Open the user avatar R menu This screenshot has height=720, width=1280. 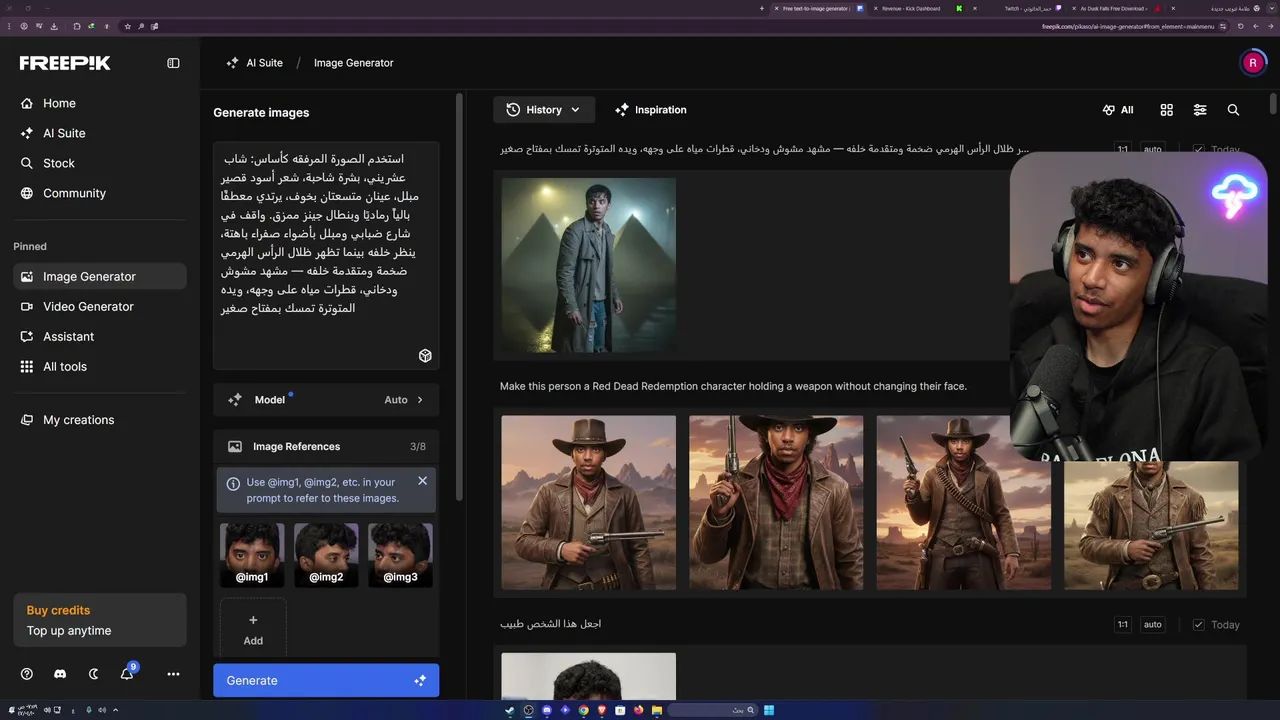1252,63
